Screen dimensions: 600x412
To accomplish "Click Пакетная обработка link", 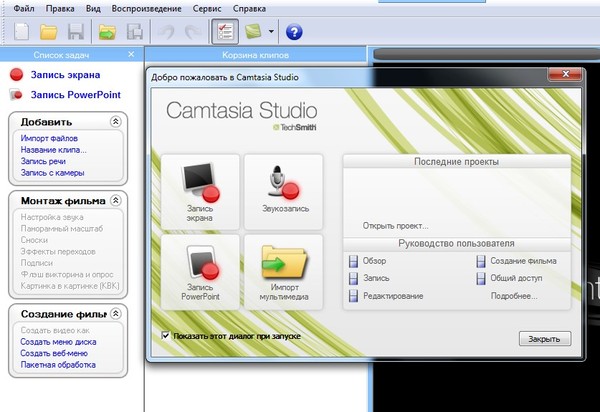I will click(58, 365).
